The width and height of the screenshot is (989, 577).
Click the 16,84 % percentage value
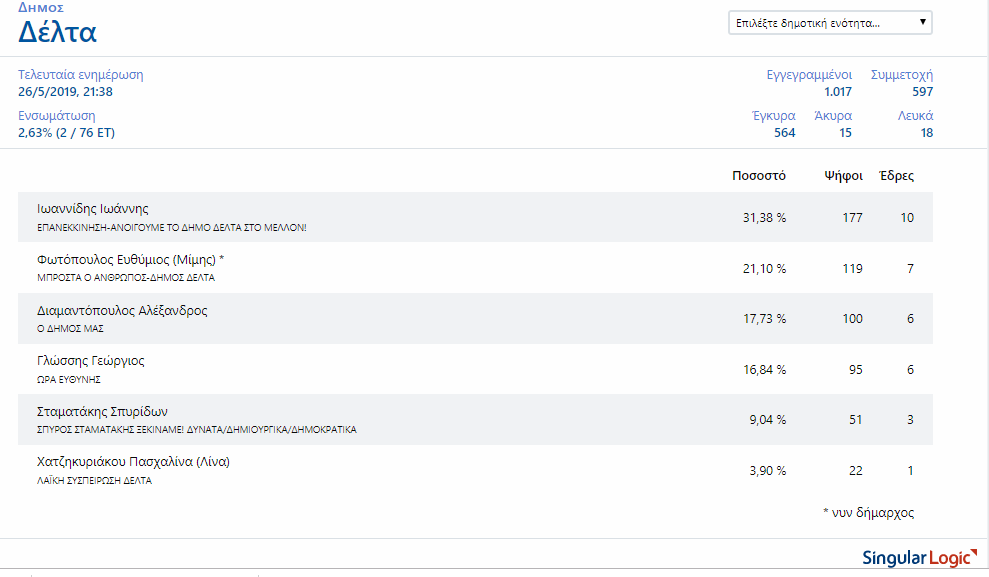(x=764, y=370)
